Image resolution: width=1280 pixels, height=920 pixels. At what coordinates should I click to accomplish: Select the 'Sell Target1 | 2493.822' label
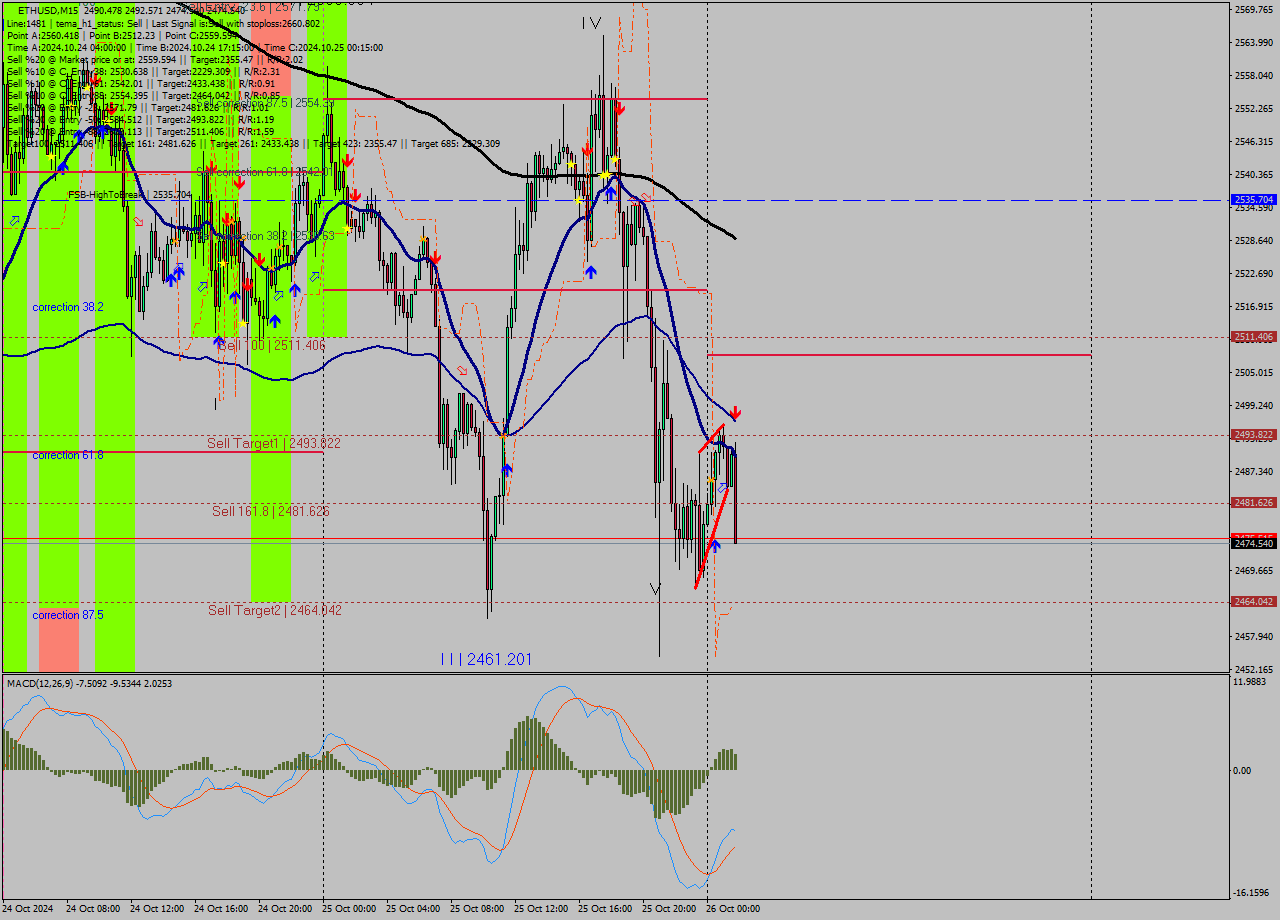274,443
